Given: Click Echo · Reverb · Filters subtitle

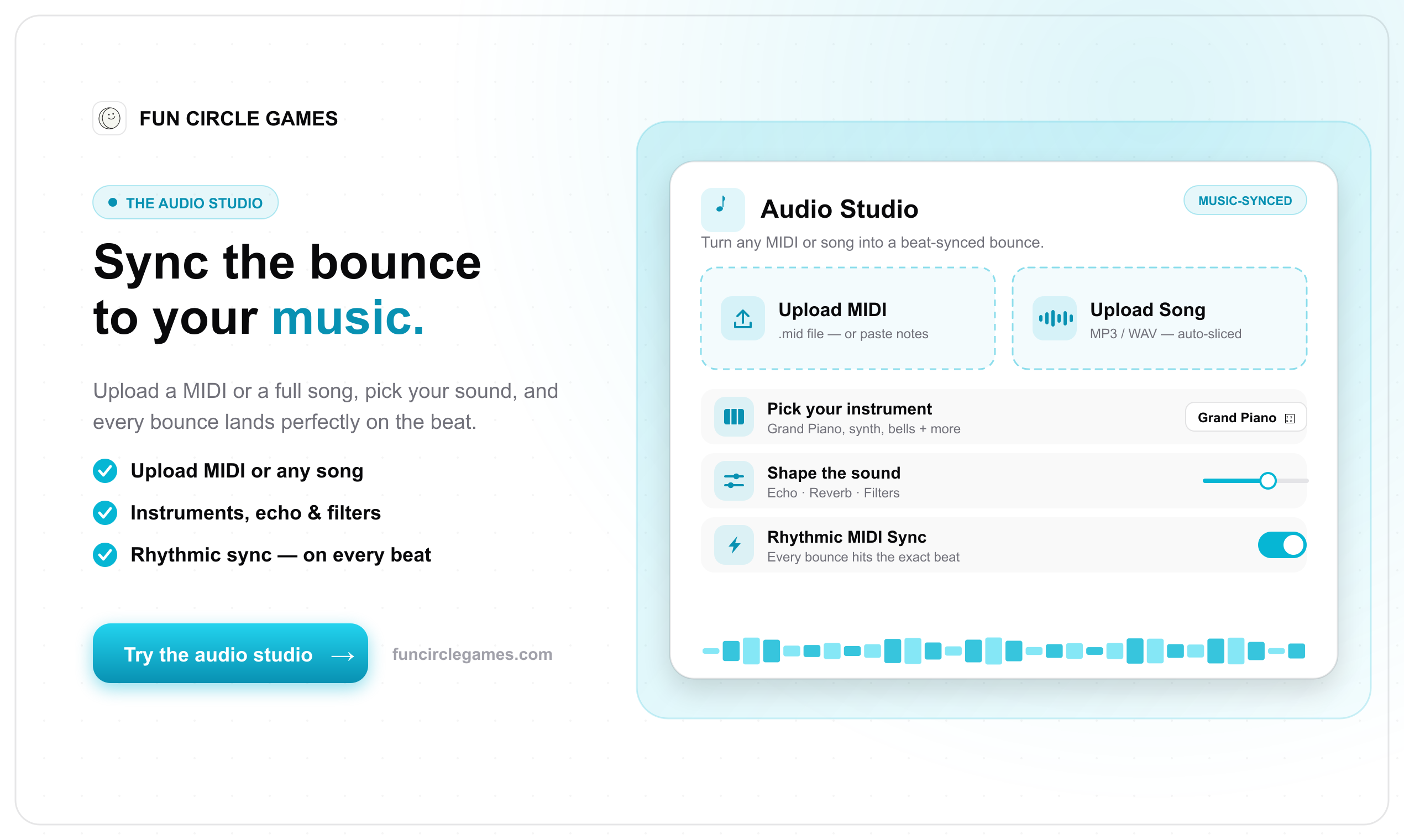Looking at the screenshot, I should click(833, 493).
